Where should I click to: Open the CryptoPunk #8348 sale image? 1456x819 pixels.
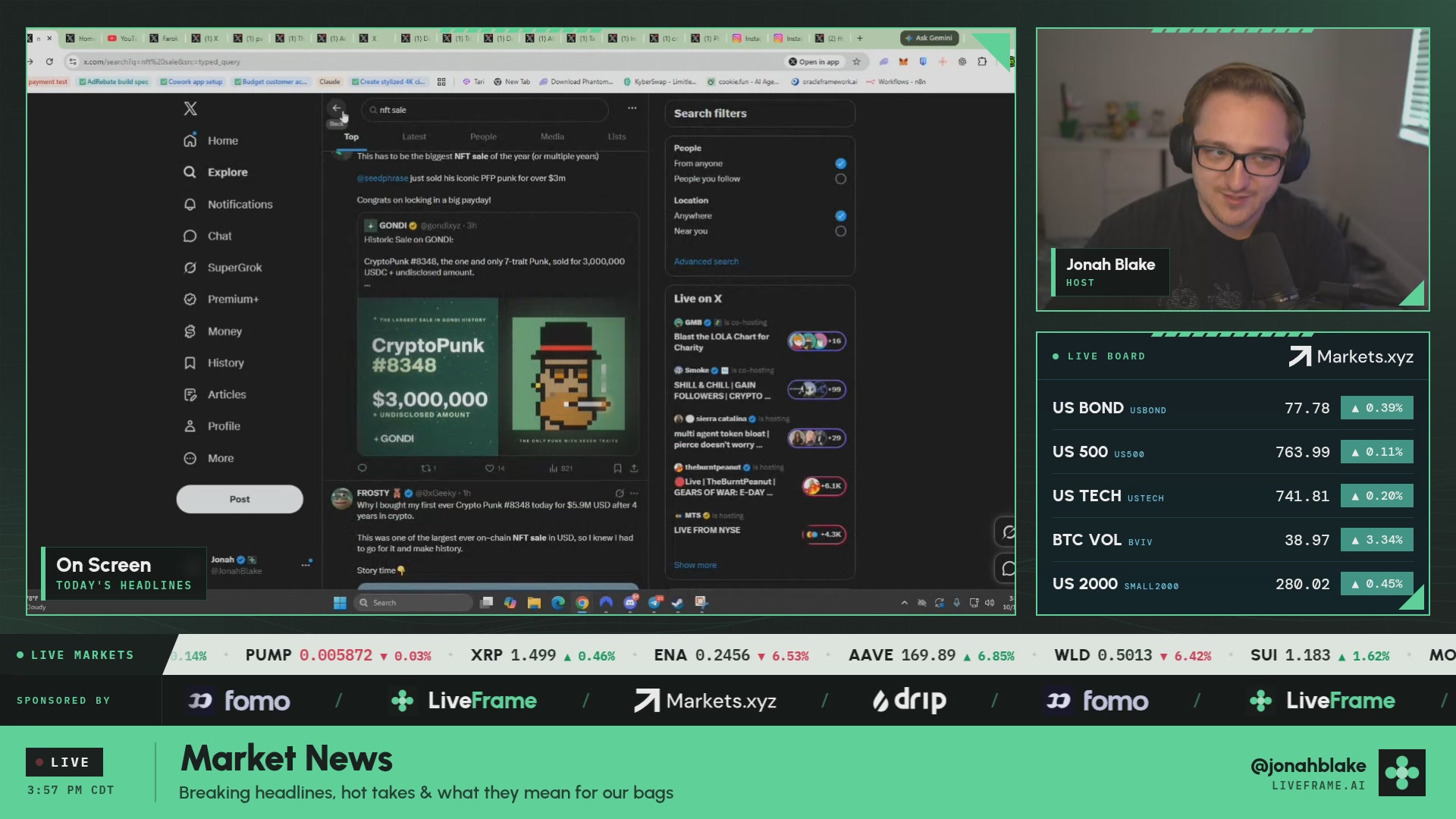tap(497, 376)
